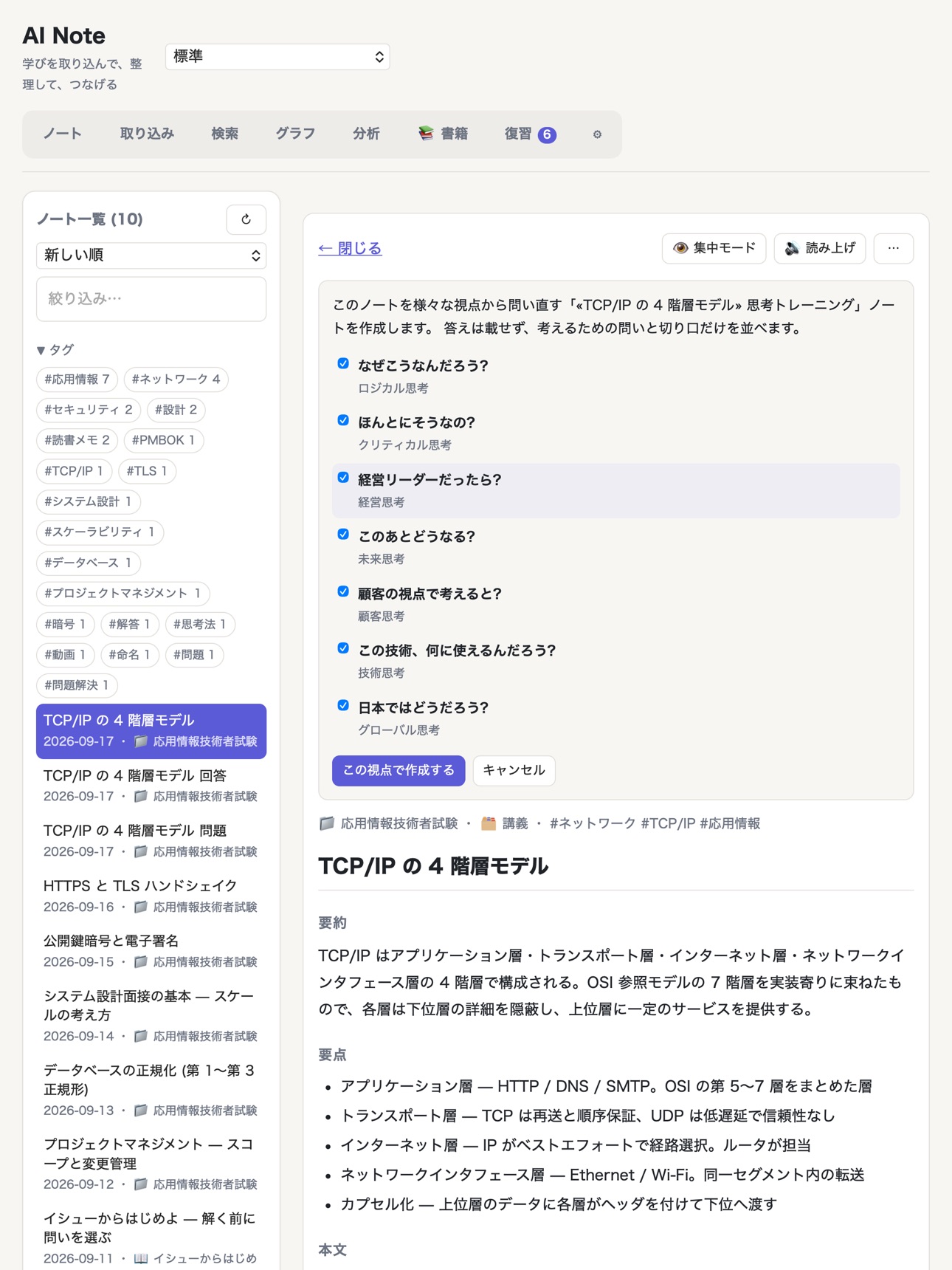Select the #データベース tag chip
Image resolution: width=952 pixels, height=1270 pixels.
pyautogui.click(x=88, y=563)
